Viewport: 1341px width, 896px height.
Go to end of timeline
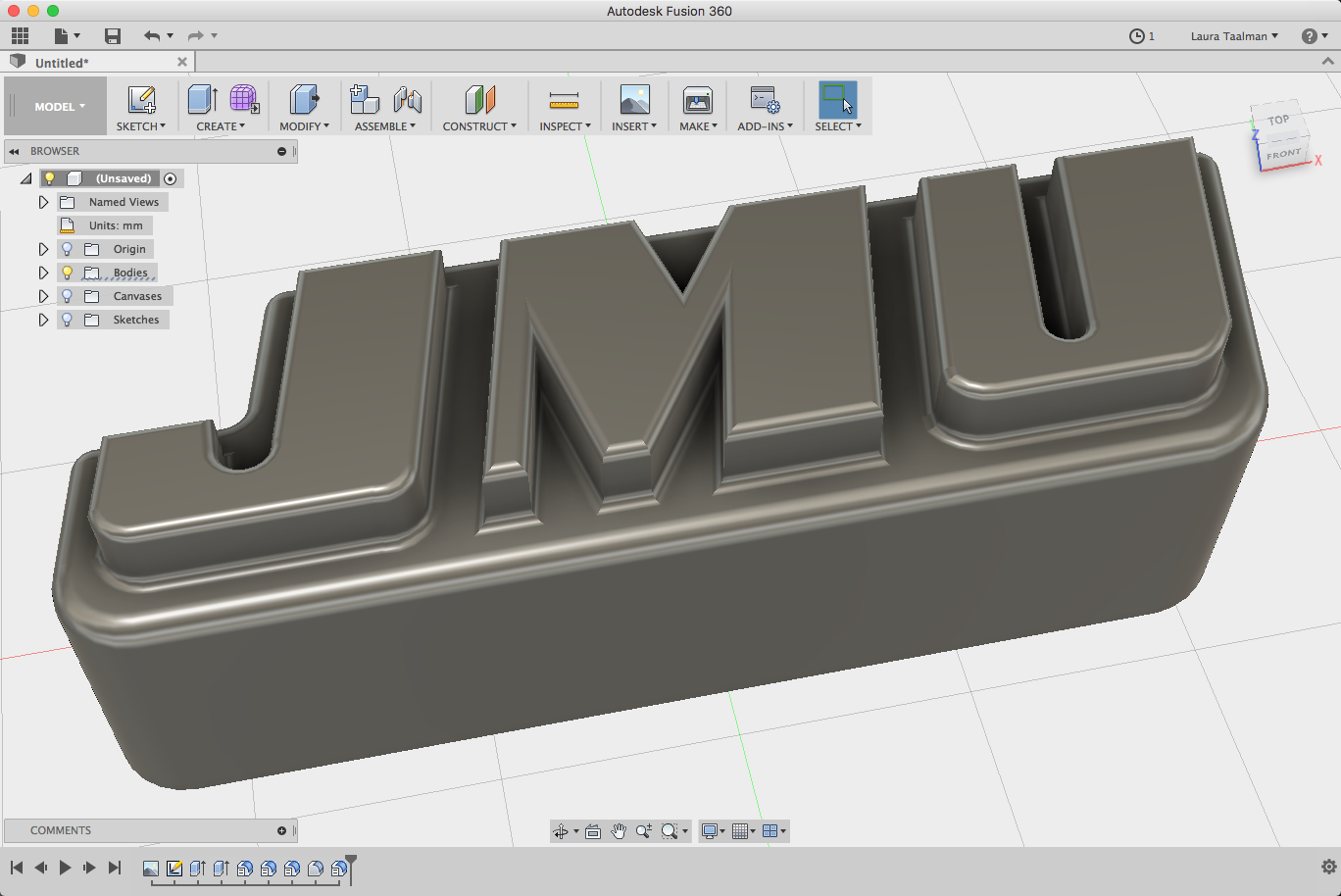point(115,868)
